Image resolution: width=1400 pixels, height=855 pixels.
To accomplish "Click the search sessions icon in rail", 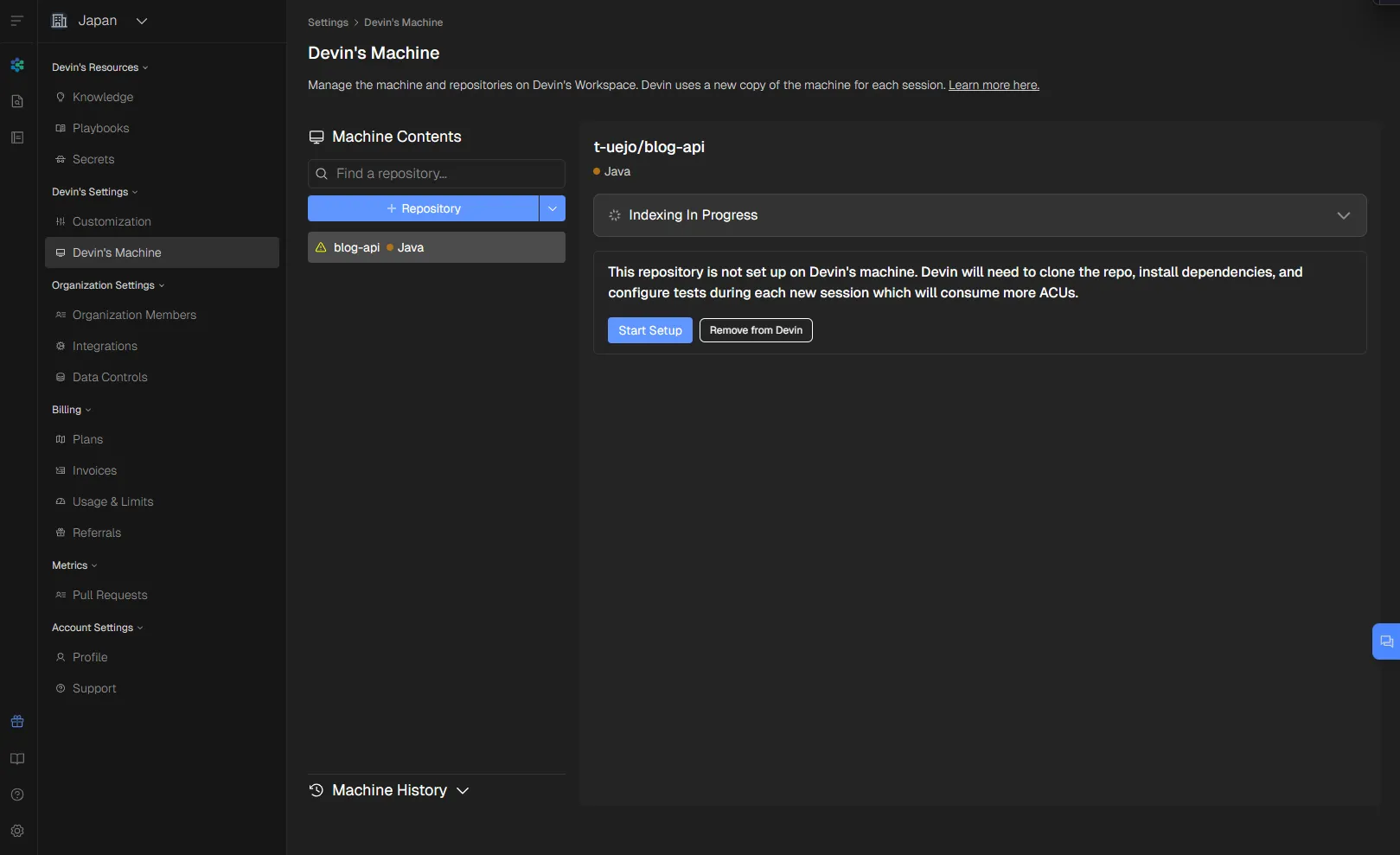I will [17, 101].
